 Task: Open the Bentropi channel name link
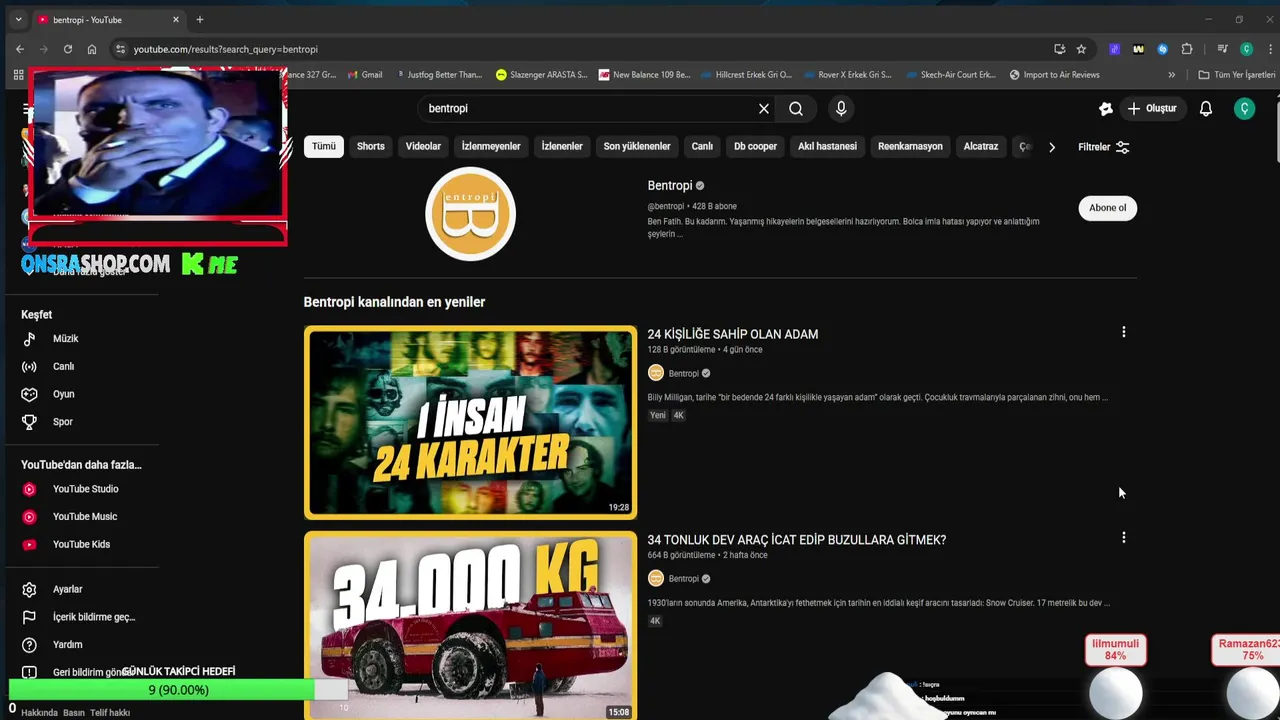(x=670, y=186)
